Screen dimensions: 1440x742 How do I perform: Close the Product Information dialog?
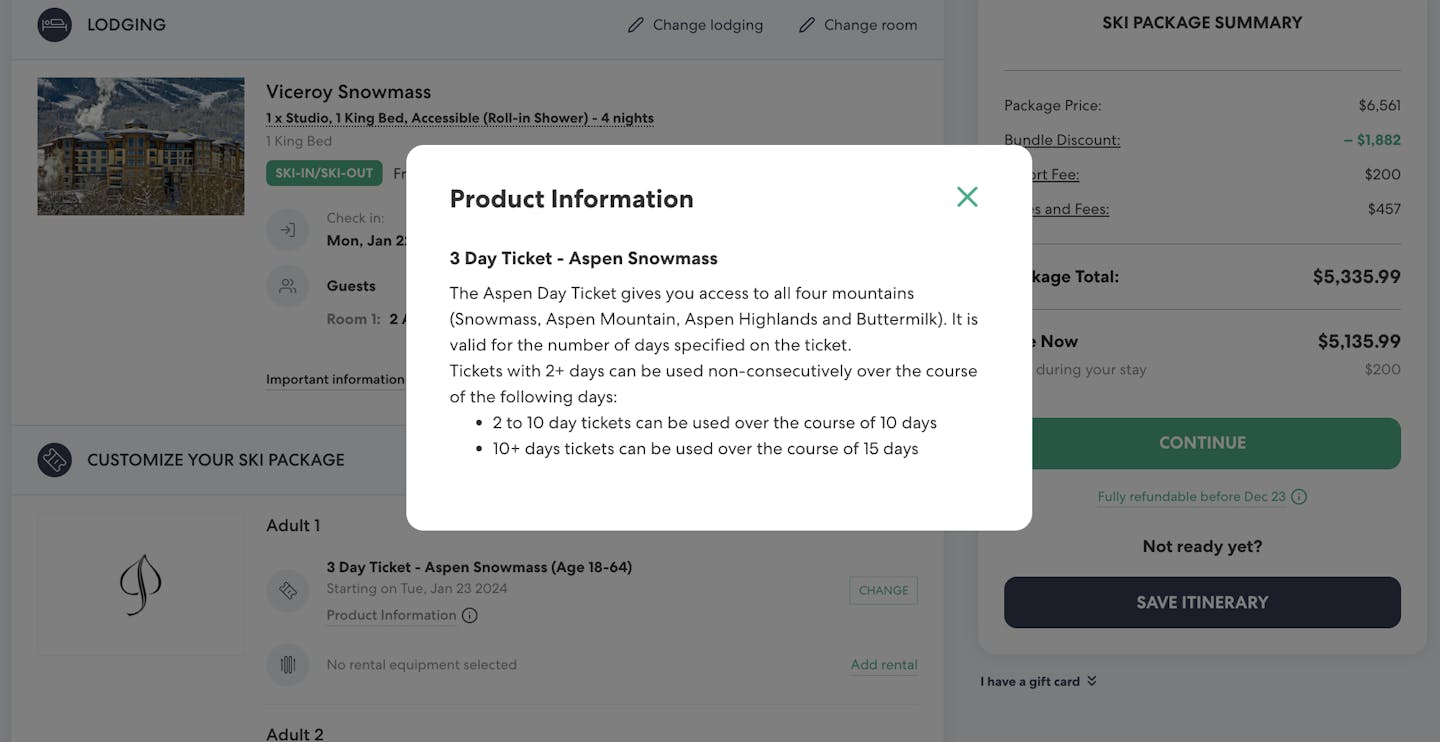(967, 197)
